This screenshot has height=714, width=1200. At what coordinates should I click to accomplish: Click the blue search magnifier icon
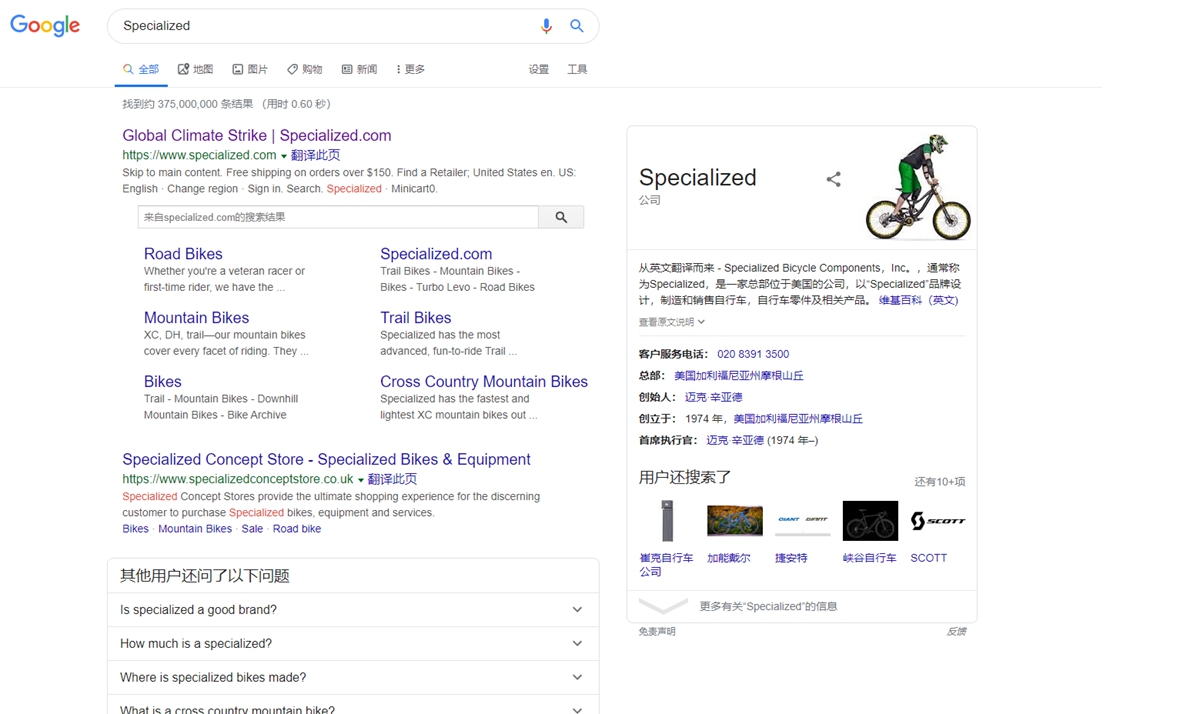point(577,26)
